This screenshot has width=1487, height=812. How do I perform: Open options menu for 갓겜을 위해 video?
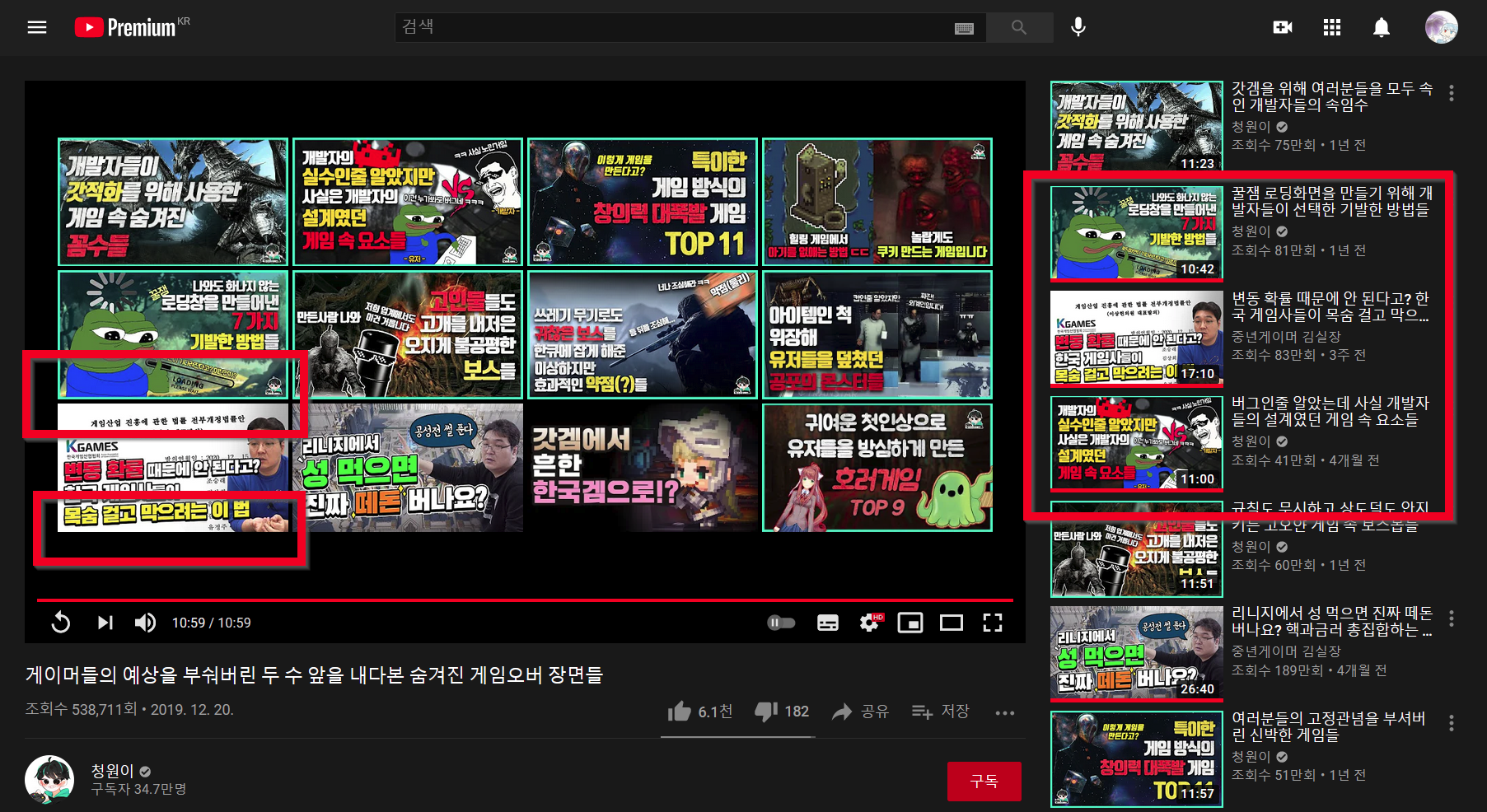pos(1451,93)
